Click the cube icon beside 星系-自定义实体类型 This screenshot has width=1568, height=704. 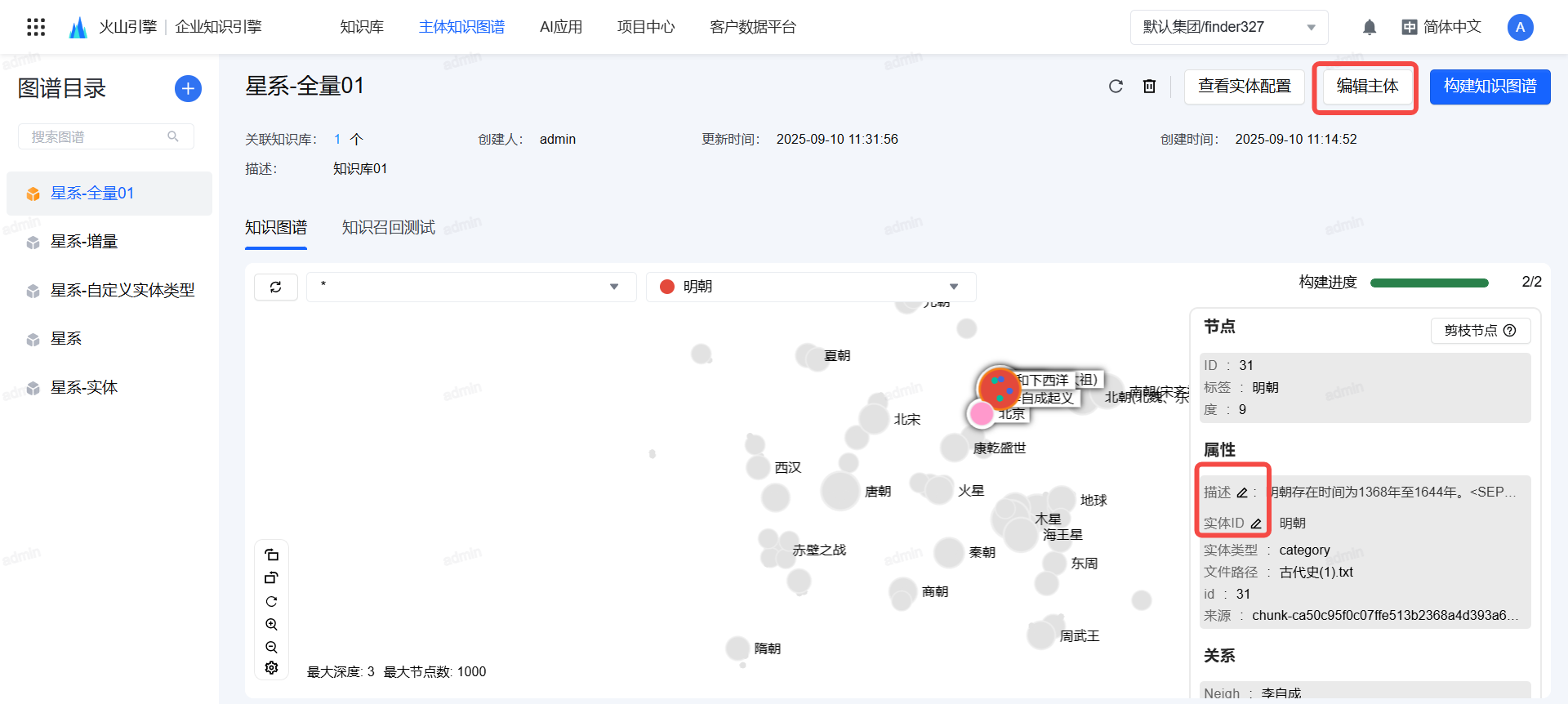(x=33, y=291)
